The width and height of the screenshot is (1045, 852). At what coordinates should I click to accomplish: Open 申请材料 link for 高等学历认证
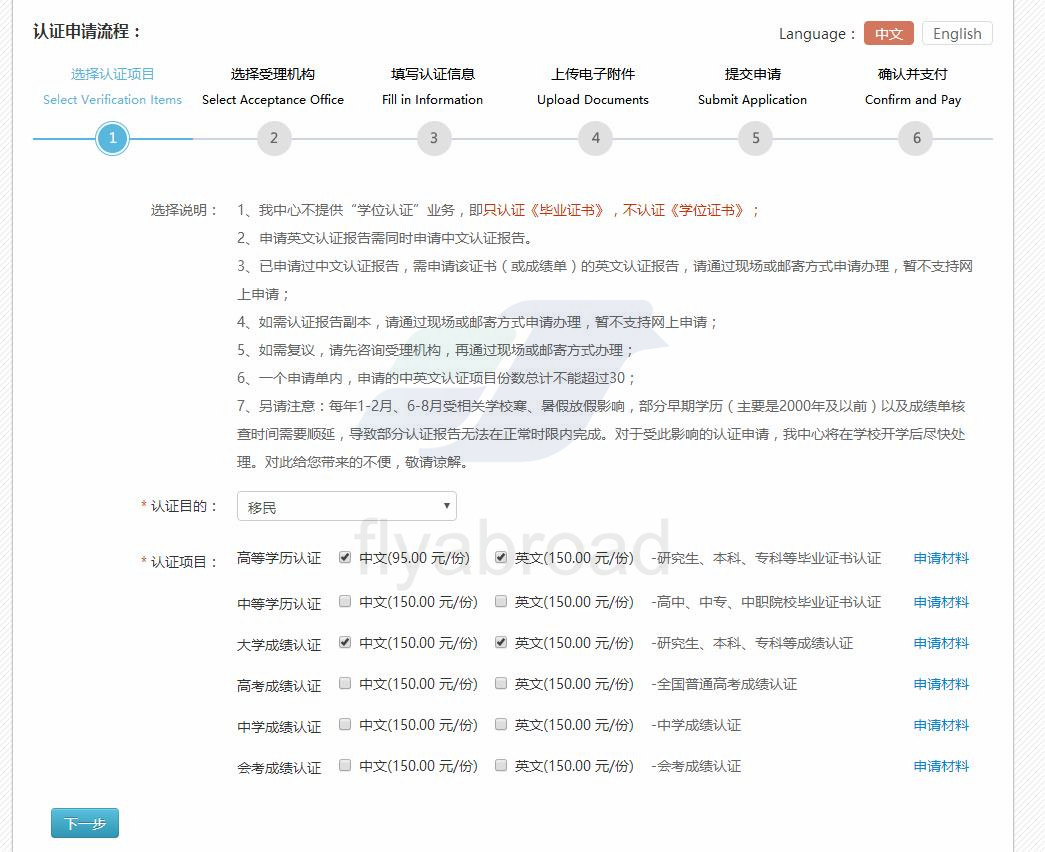(941, 559)
